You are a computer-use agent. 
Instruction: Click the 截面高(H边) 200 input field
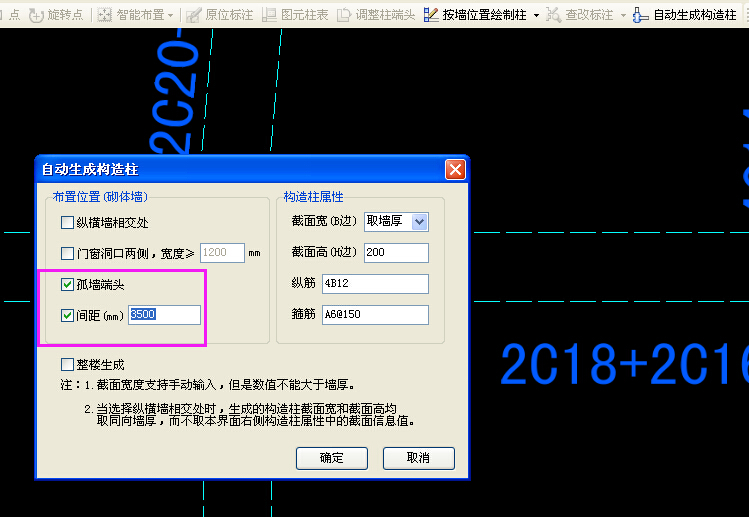click(396, 252)
